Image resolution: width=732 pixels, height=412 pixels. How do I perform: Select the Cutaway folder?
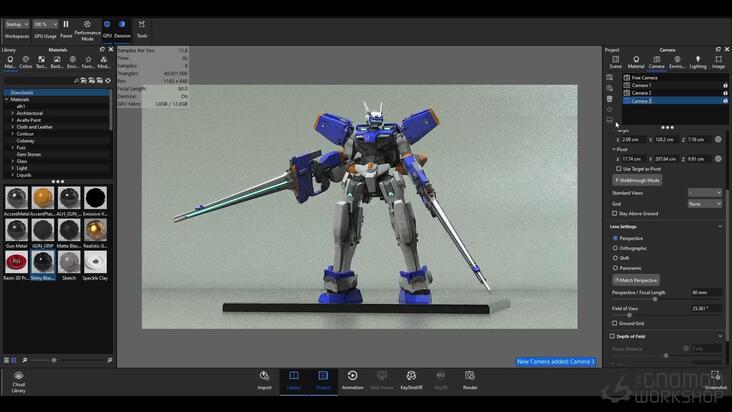(x=26, y=140)
